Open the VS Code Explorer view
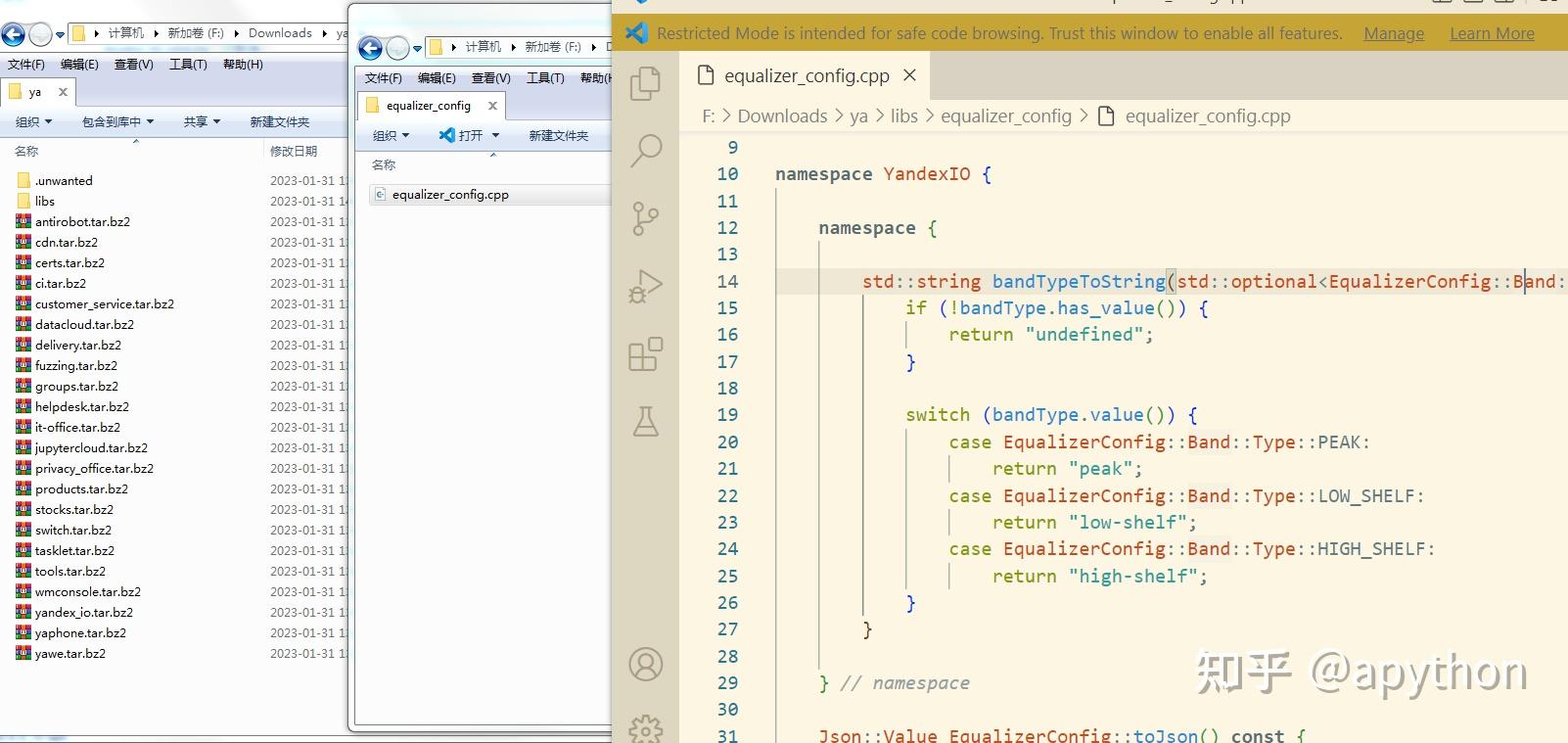The width and height of the screenshot is (1568, 743). (x=645, y=83)
